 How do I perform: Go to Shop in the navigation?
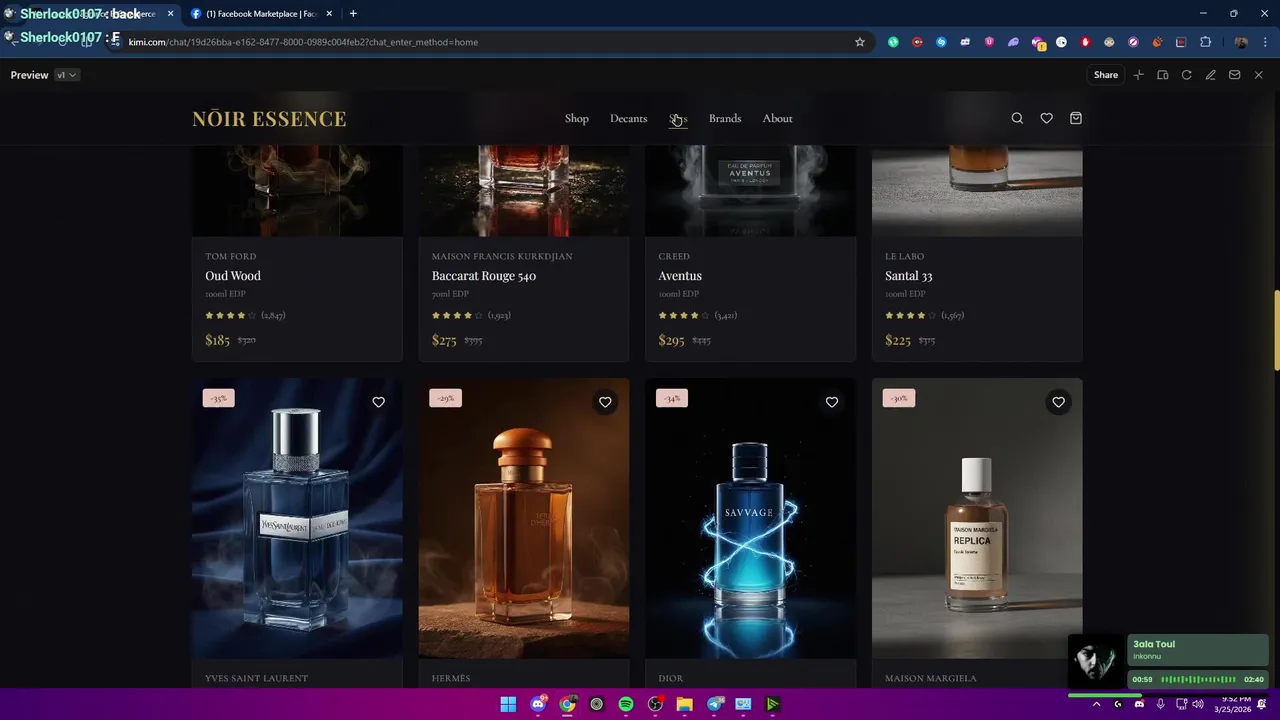coord(577,118)
